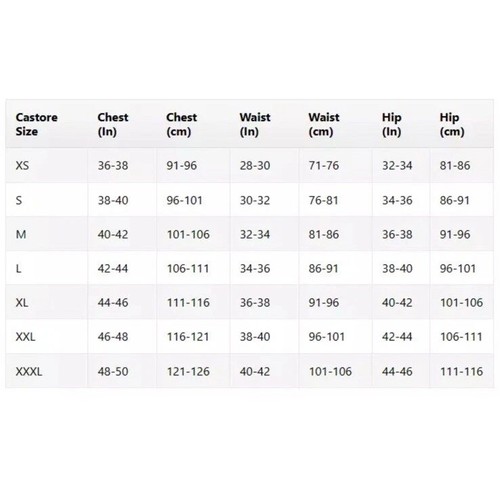Click the 42-44 hip inches cell for XXL
Screen dimensions: 500x488
pos(397,337)
